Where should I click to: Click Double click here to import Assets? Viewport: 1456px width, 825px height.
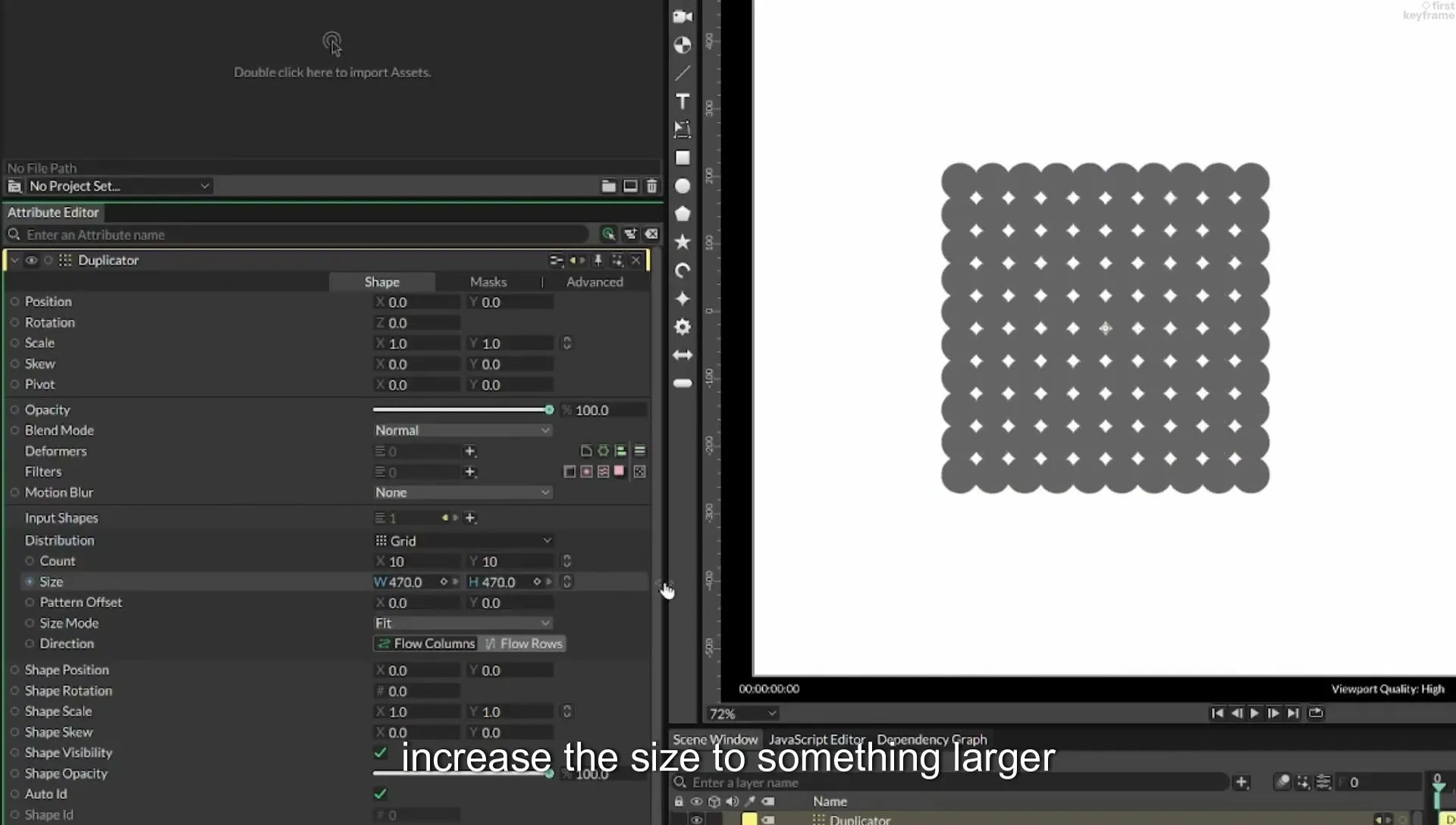click(332, 72)
